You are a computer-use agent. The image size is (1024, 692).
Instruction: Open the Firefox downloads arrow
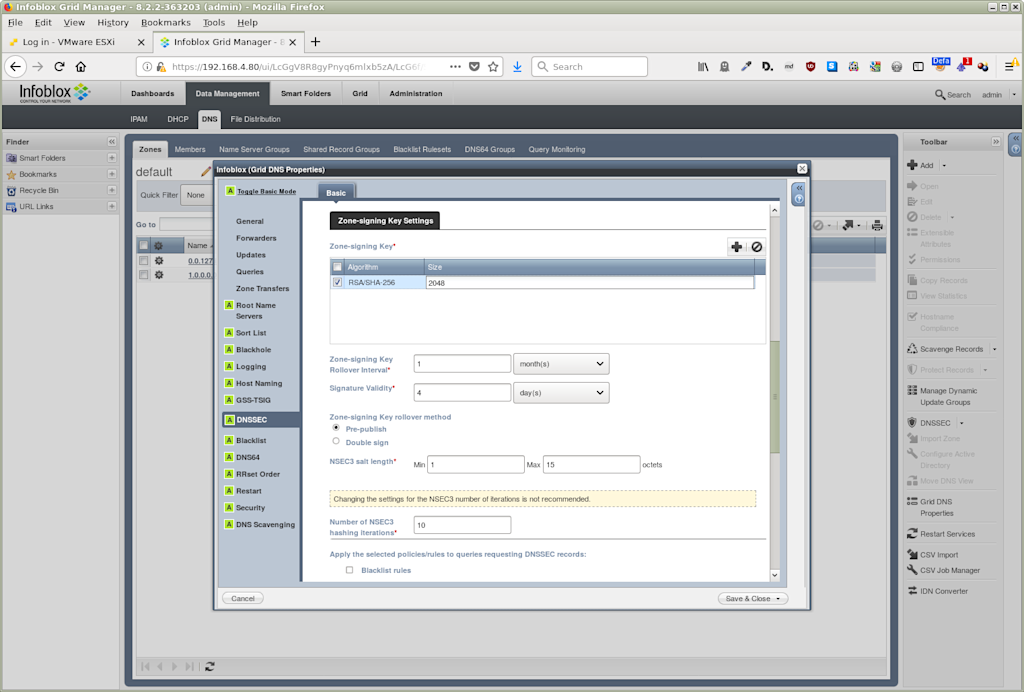[517, 67]
